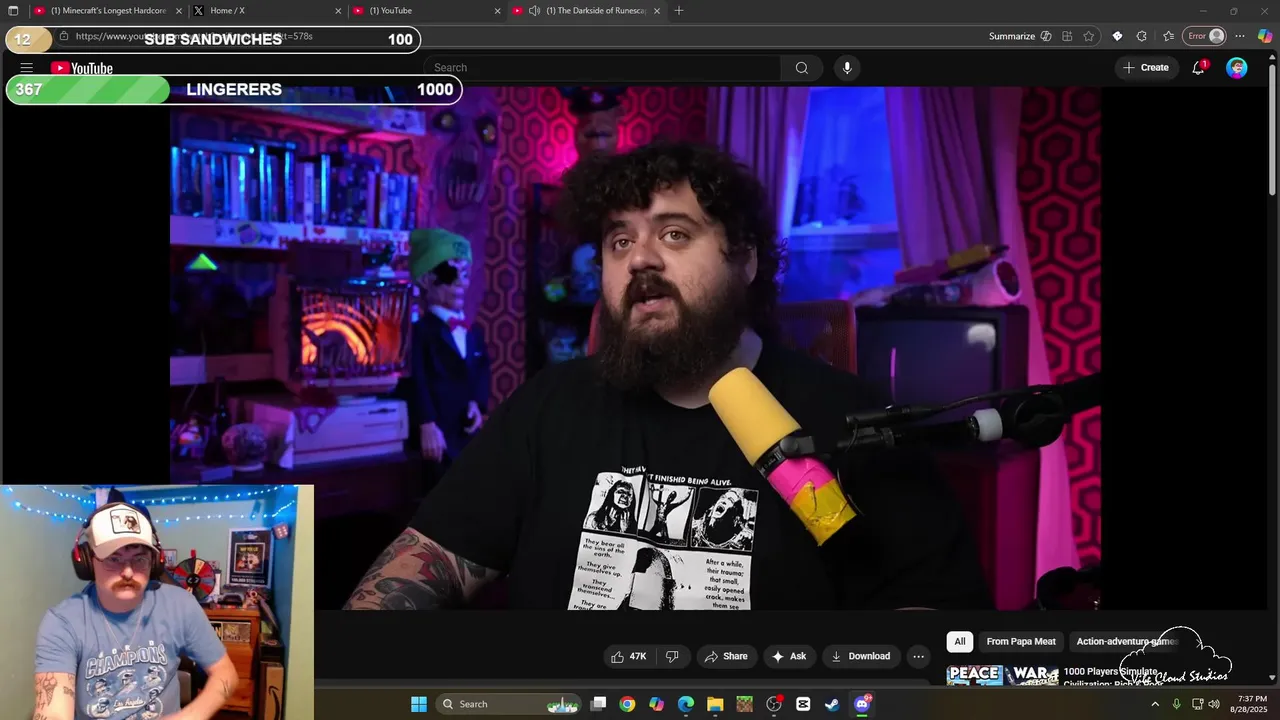1280x720 pixels.
Task: Open Task View on the taskbar
Action: pyautogui.click(x=598, y=704)
